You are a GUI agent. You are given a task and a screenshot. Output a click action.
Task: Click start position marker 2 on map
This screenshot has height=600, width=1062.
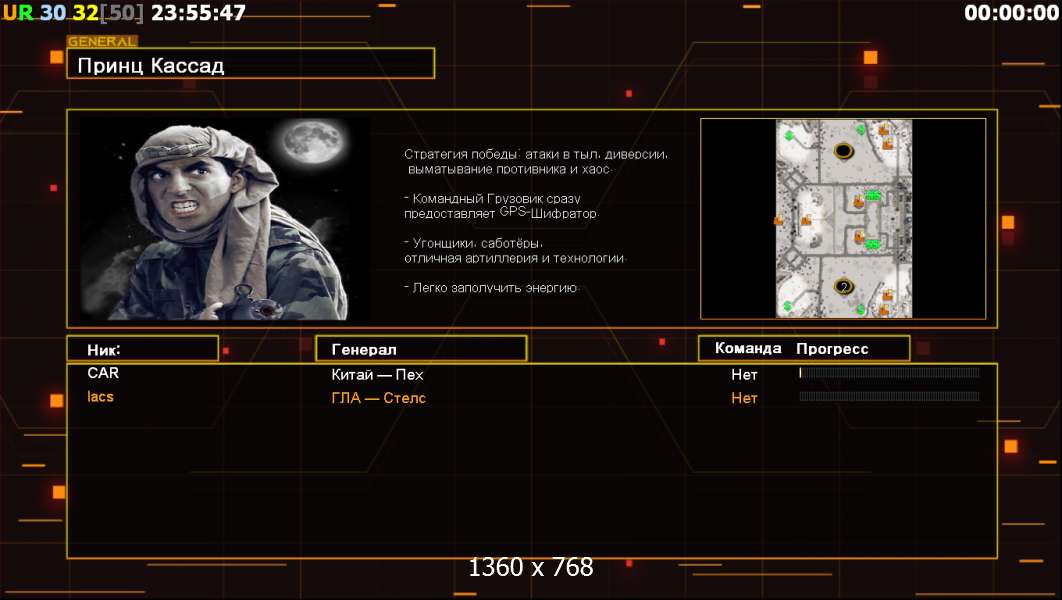[x=843, y=286]
